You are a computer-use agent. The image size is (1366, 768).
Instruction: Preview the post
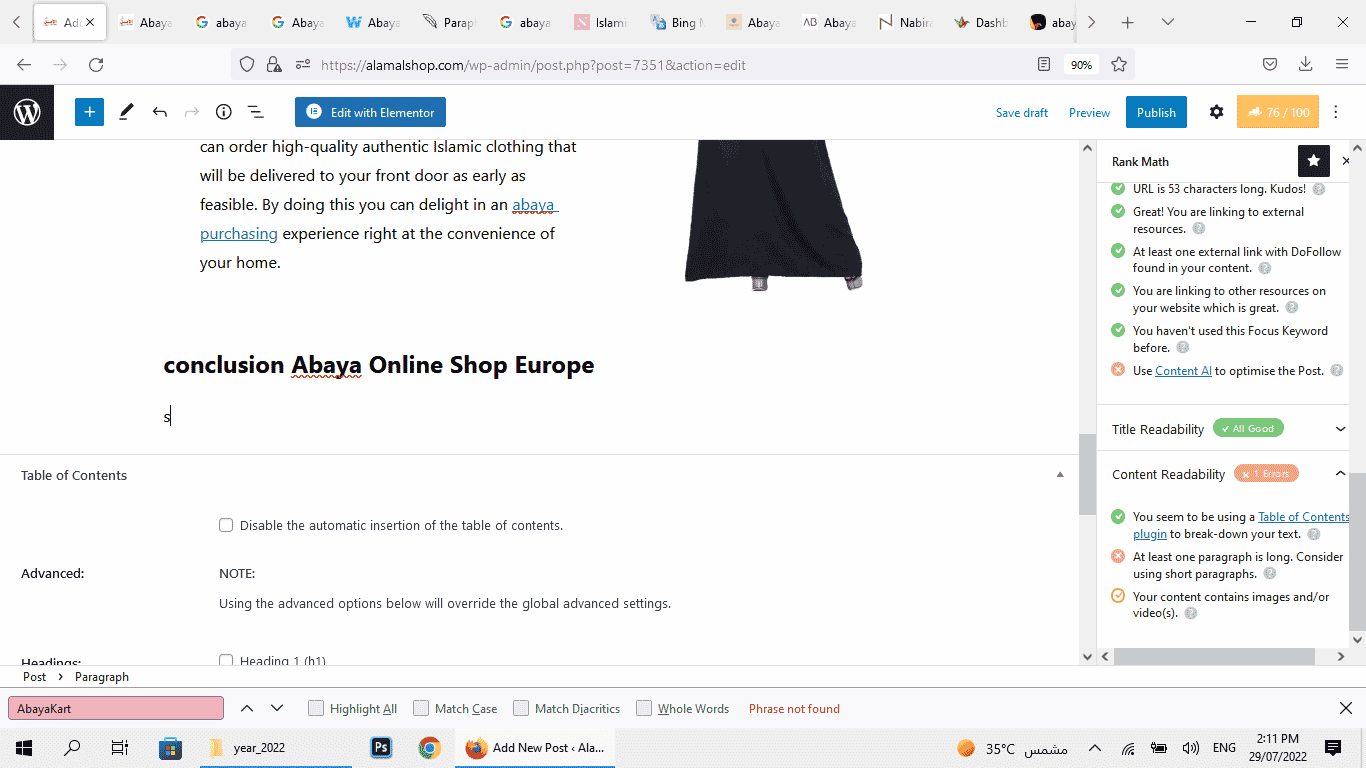coord(1089,113)
